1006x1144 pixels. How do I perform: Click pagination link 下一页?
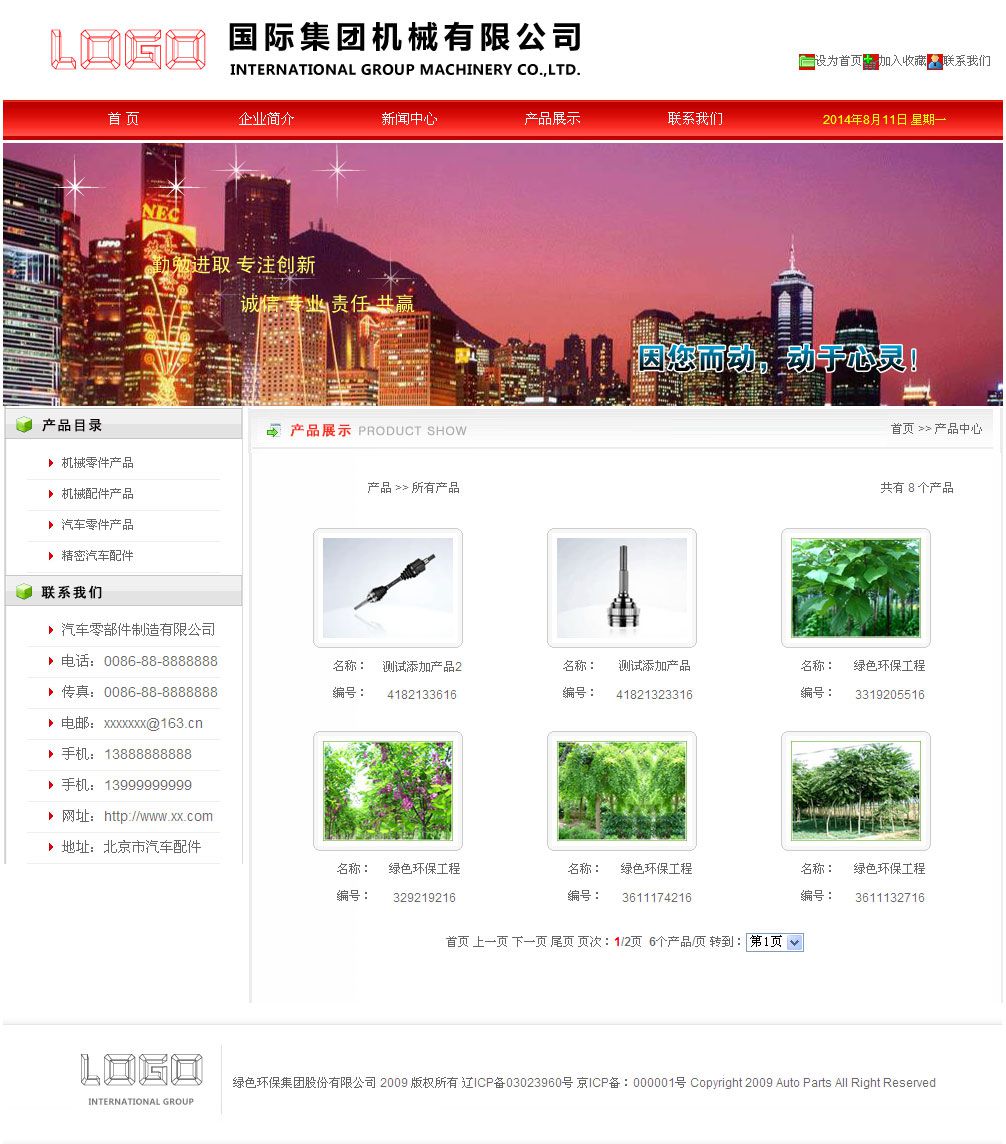(530, 942)
